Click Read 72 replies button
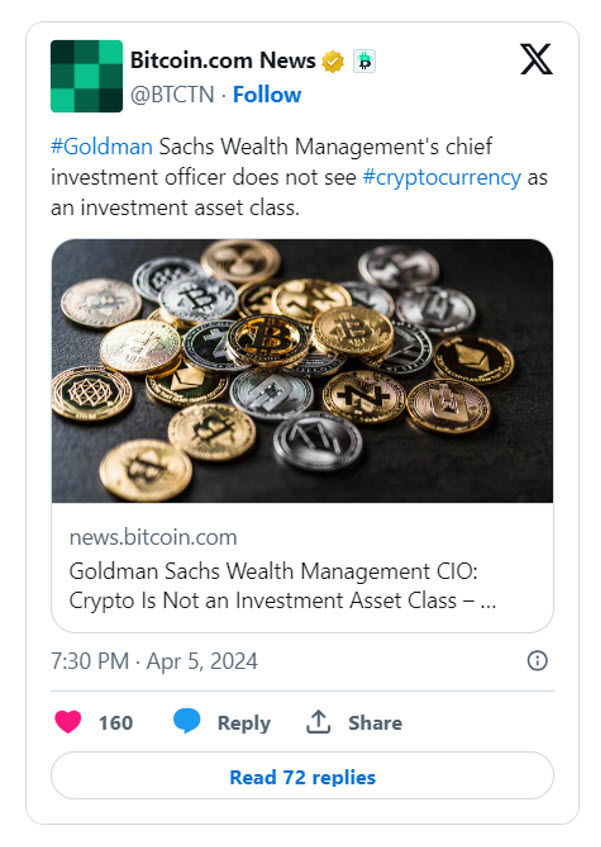The image size is (601, 847). (x=302, y=776)
